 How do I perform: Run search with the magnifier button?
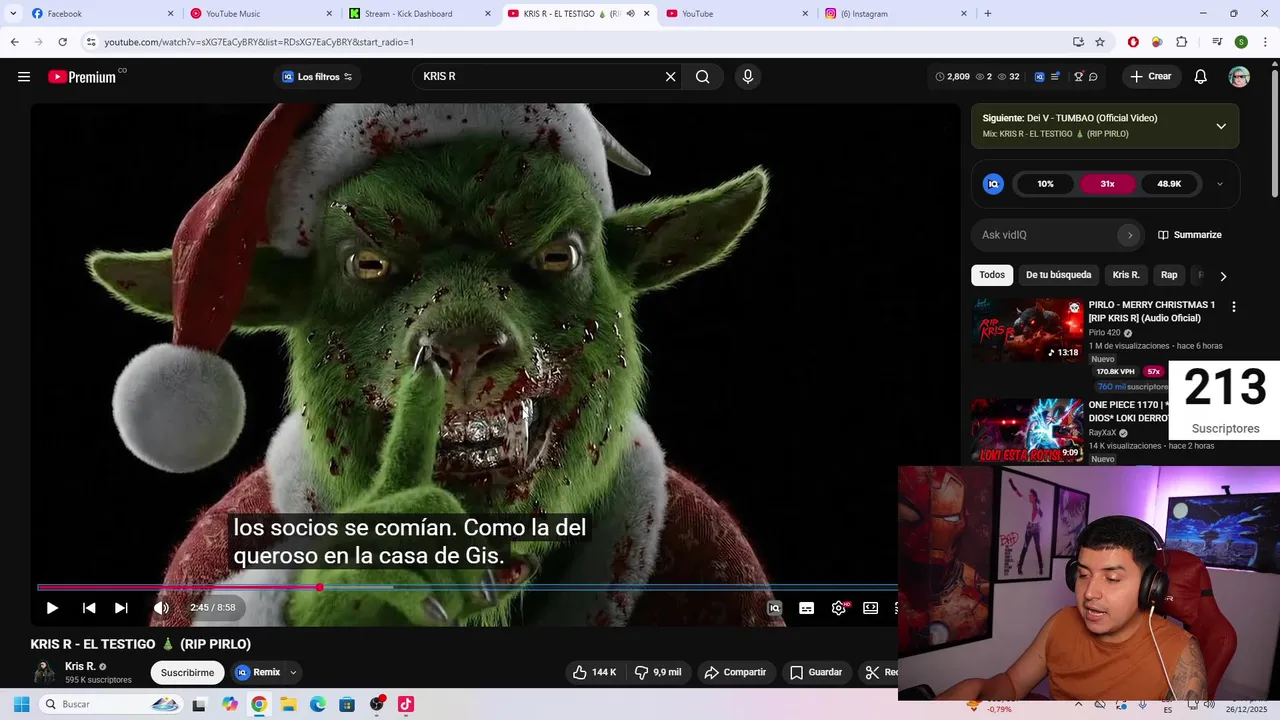(x=703, y=77)
